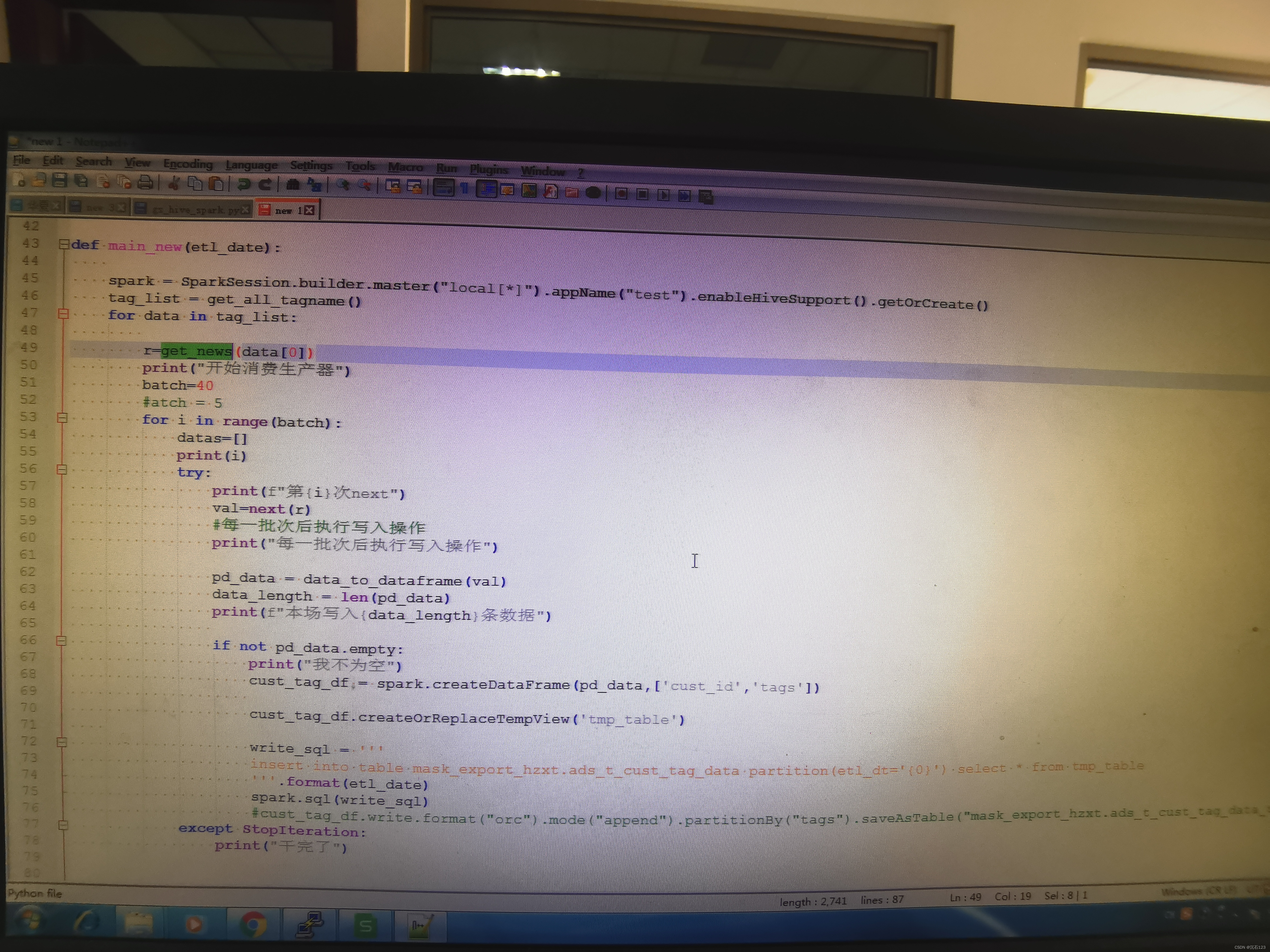The width and height of the screenshot is (1270, 952).
Task: Toggle synchronized vertical scrolling icon
Action: [393, 186]
